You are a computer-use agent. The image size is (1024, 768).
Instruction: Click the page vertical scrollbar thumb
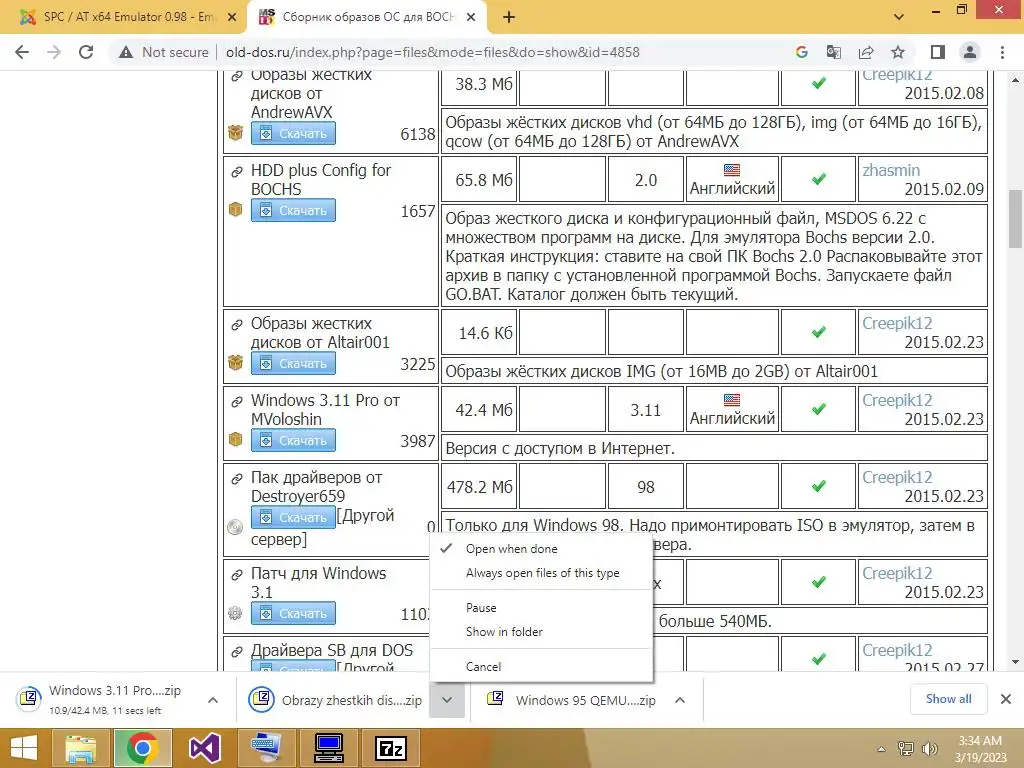point(1015,219)
